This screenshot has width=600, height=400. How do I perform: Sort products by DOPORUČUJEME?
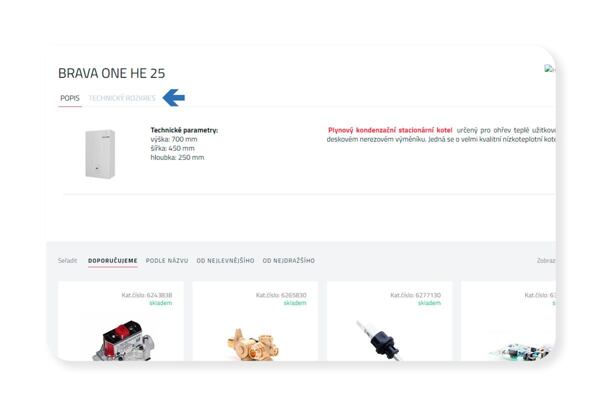112,261
